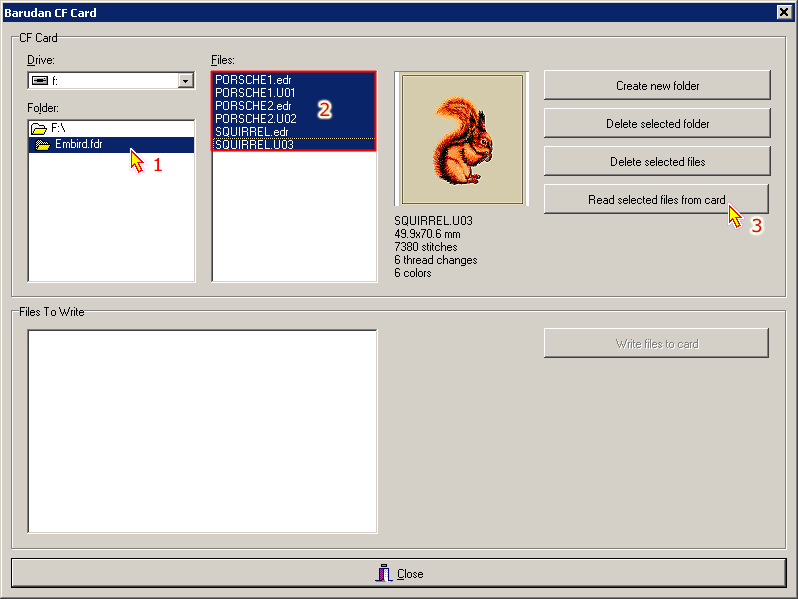Viewport: 798px width, 599px height.
Task: Click the open folder icon beside Embird.fdr
Action: click(x=43, y=145)
